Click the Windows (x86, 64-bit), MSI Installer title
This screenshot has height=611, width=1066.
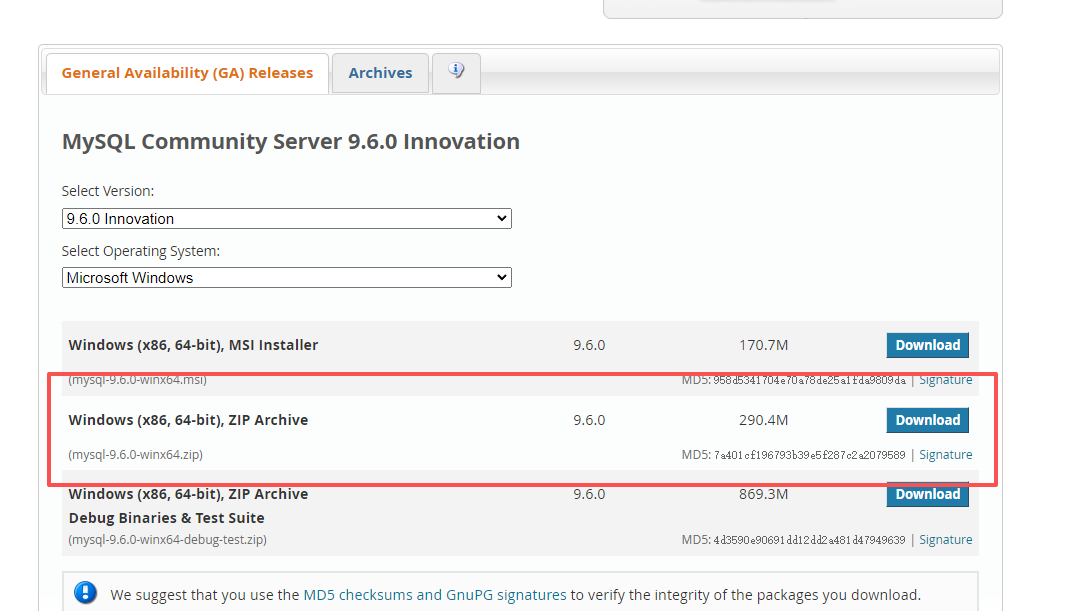pyautogui.click(x=193, y=345)
